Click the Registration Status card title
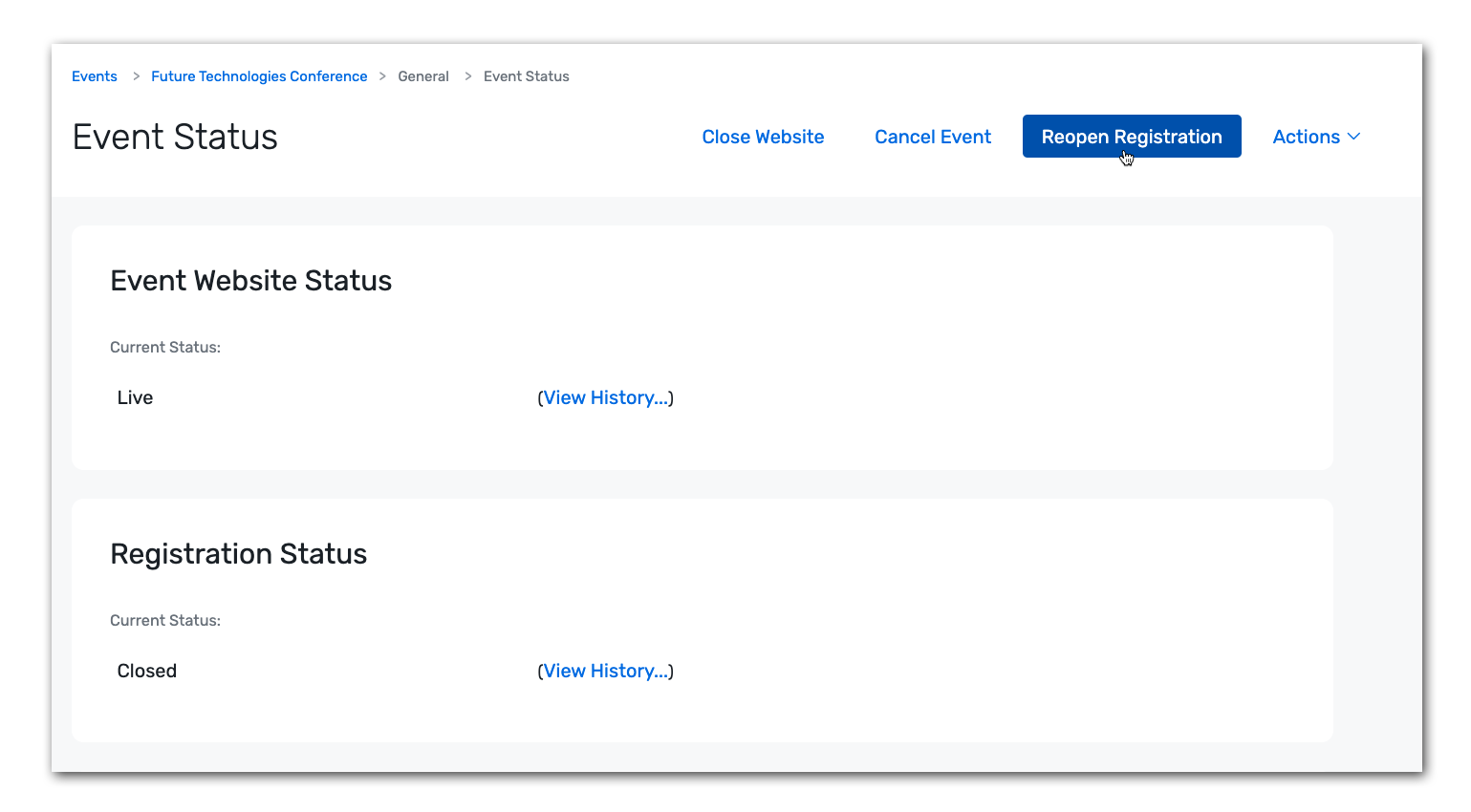1471x812 pixels. (238, 554)
